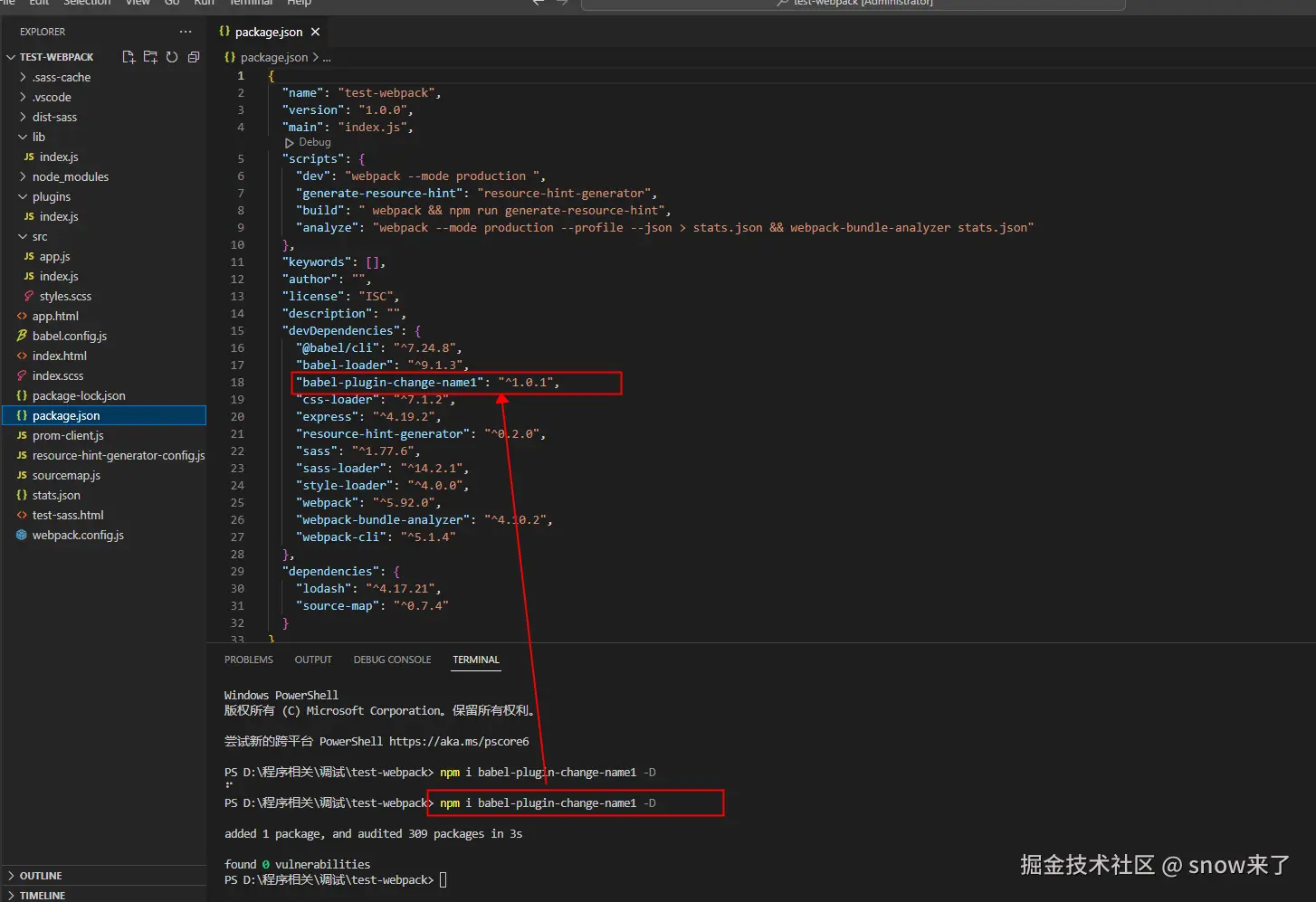Click the New Folder icon in Explorer
The height and width of the screenshot is (902, 1316).
[150, 57]
